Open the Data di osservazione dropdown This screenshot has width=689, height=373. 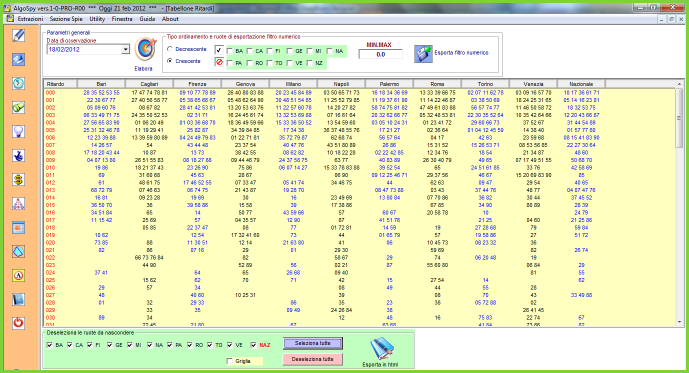pyautogui.click(x=125, y=50)
